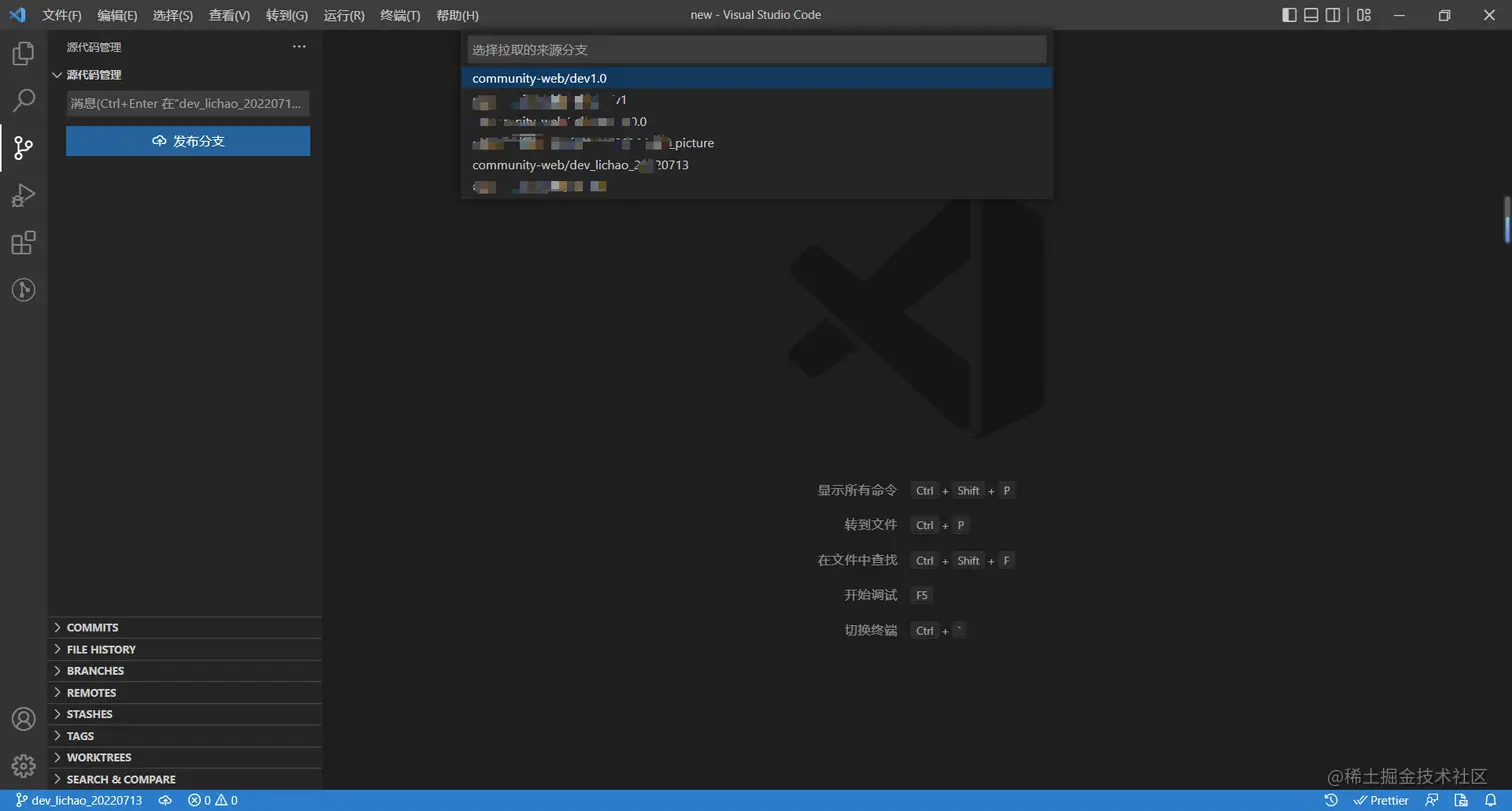
Task: Open the notifications bell
Action: pos(1490,801)
